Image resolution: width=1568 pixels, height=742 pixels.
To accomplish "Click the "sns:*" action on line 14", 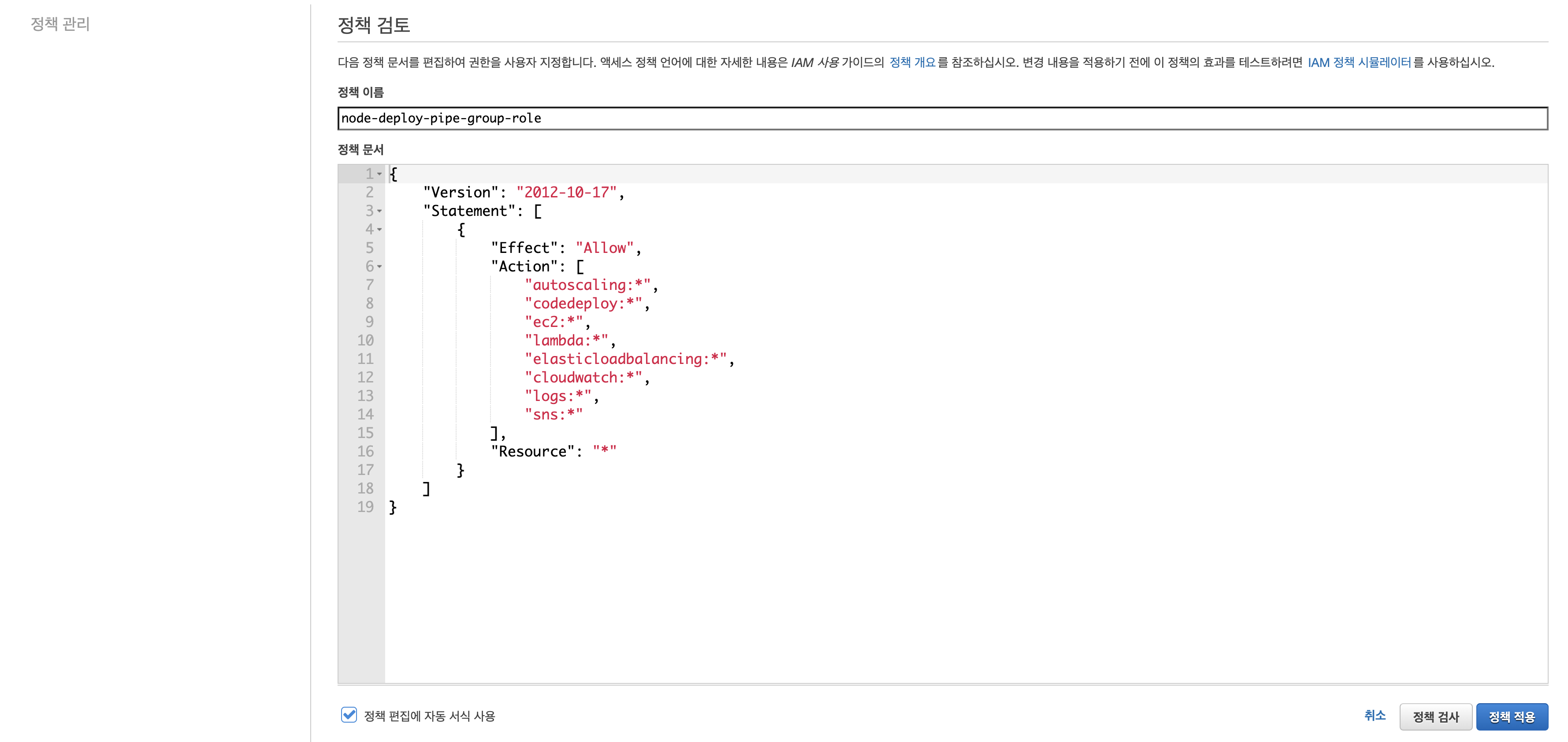I will [x=554, y=415].
